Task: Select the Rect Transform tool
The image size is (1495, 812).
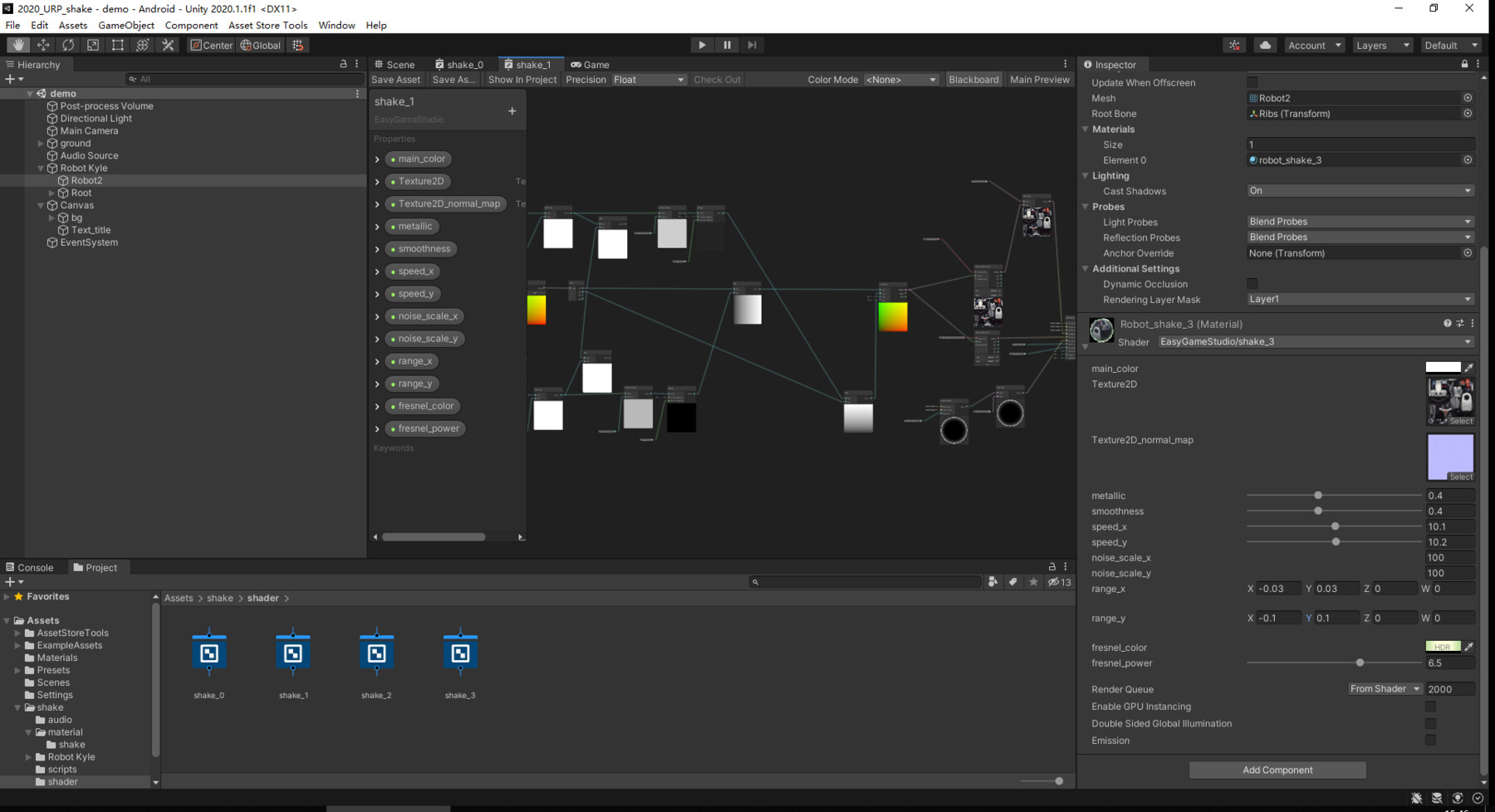Action: pos(117,45)
